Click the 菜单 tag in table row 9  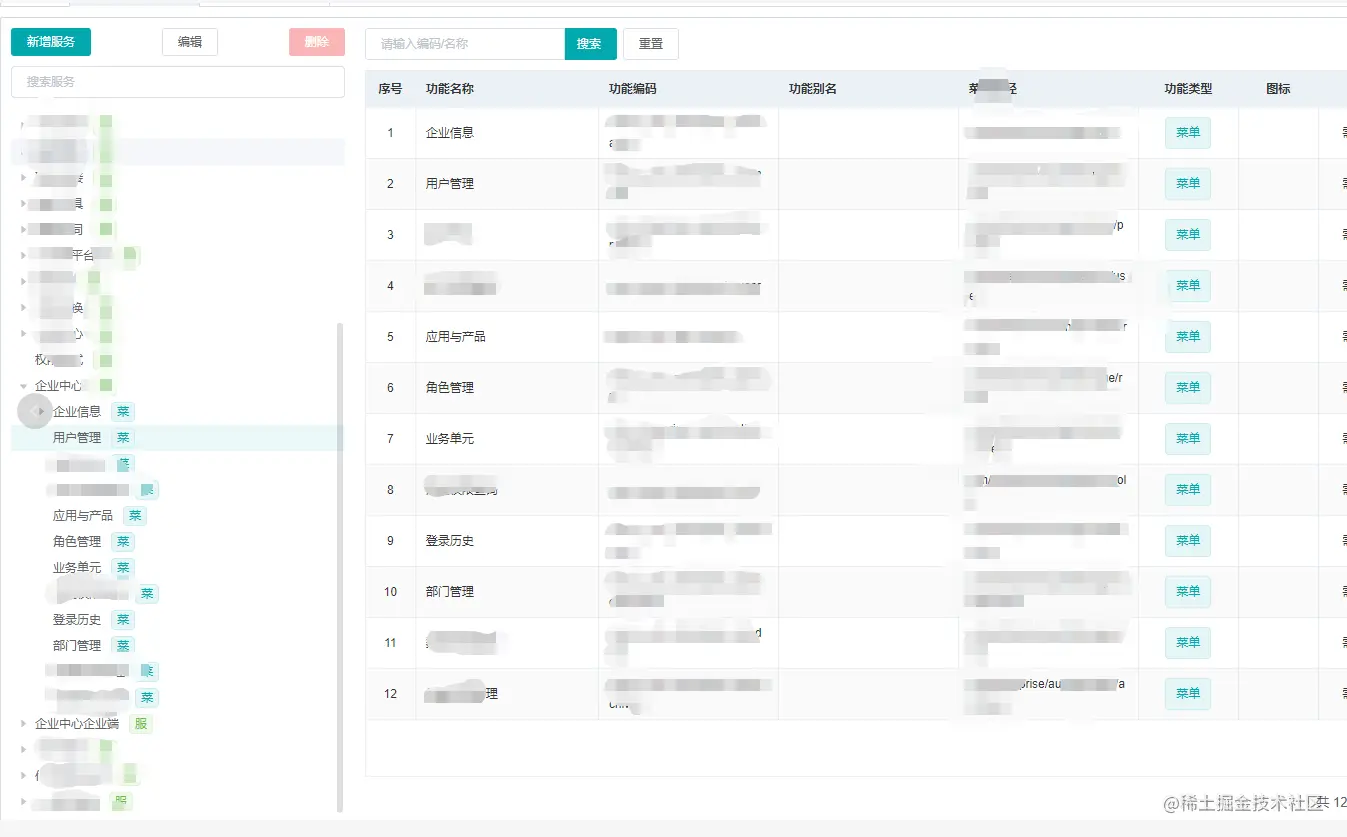point(1188,541)
